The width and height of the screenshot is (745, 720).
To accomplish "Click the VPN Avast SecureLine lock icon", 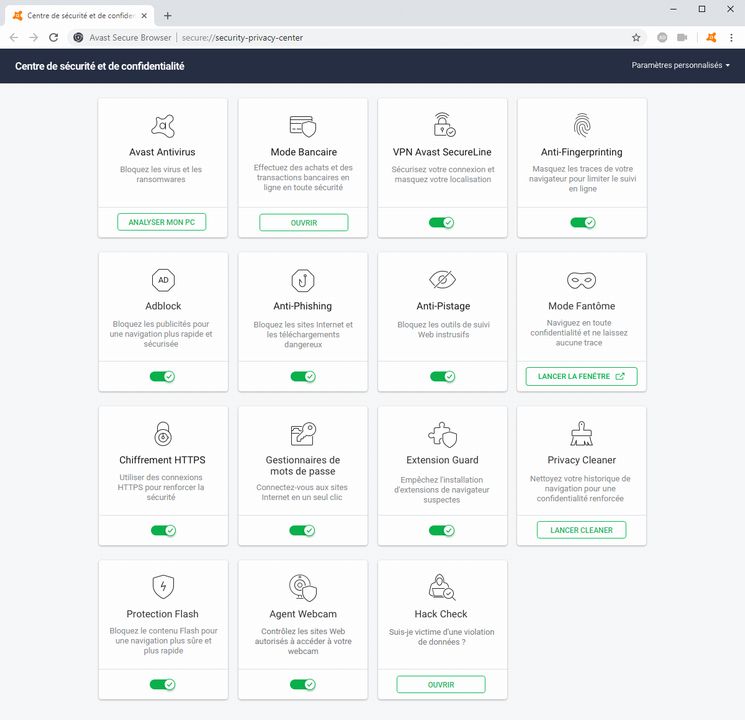I will 444,125.
